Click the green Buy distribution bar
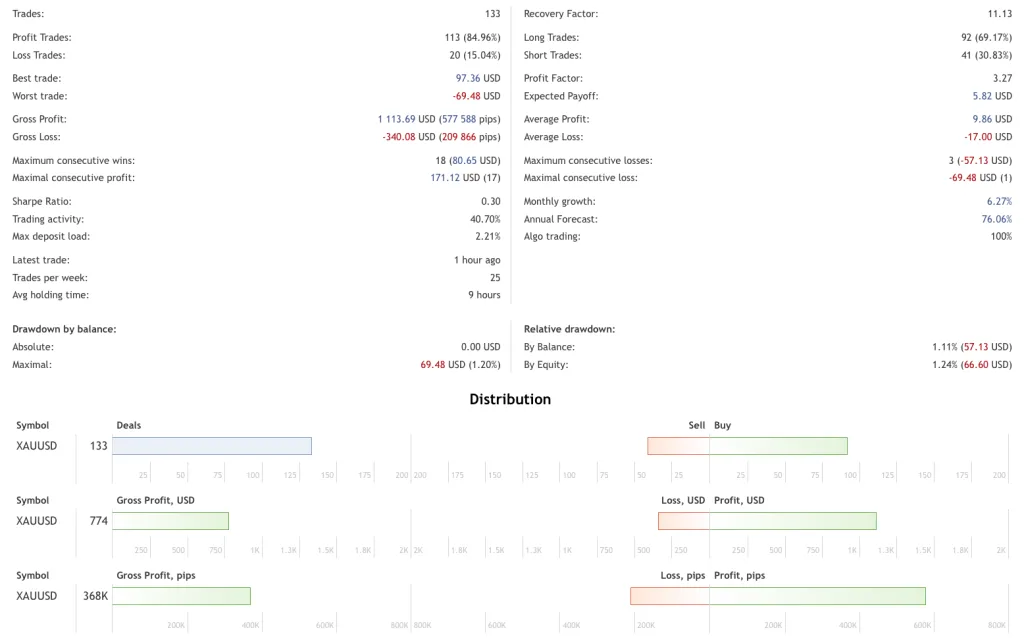The width and height of the screenshot is (1024, 638). (x=778, y=446)
